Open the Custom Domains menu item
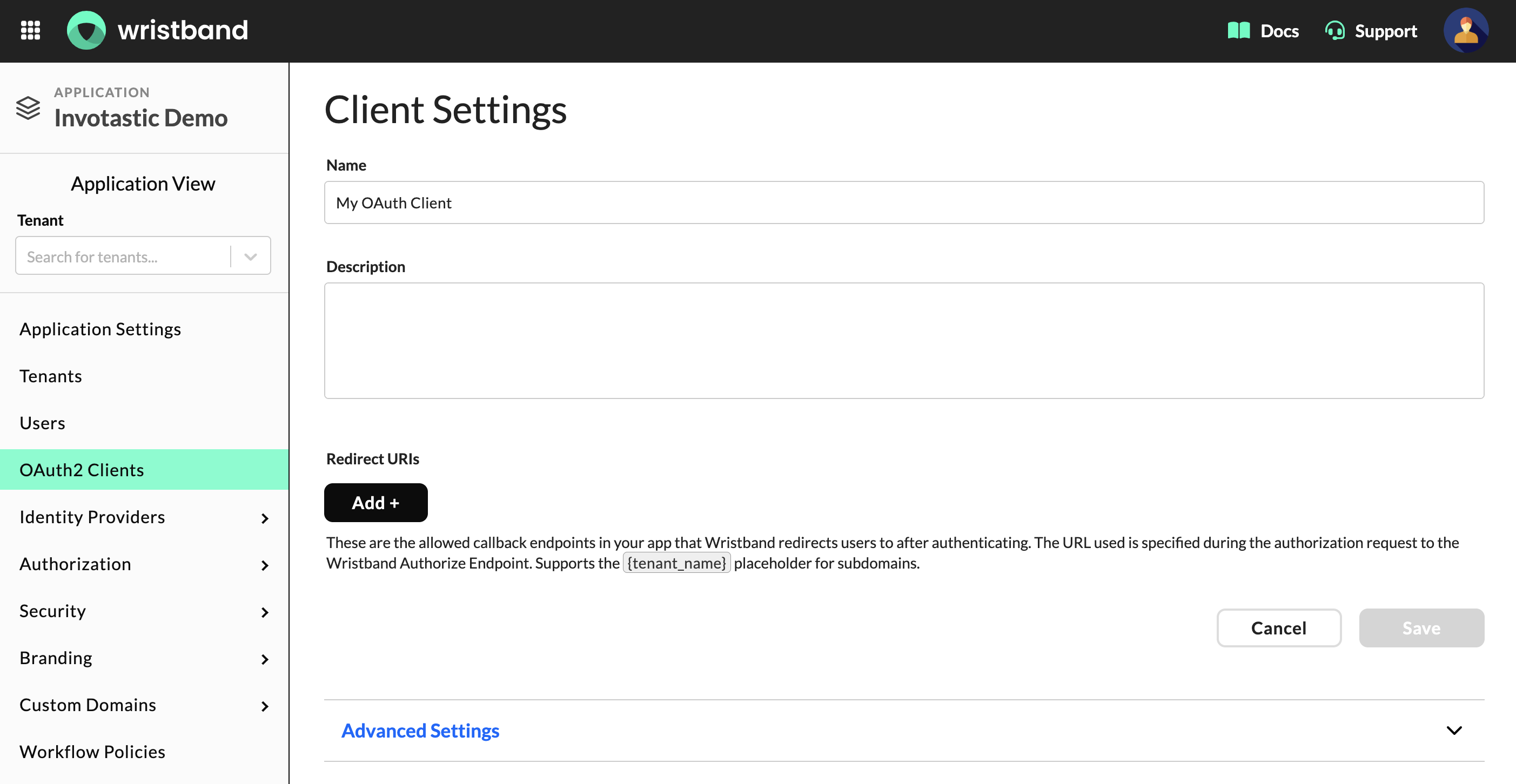Image resolution: width=1516 pixels, height=784 pixels. tap(88, 705)
